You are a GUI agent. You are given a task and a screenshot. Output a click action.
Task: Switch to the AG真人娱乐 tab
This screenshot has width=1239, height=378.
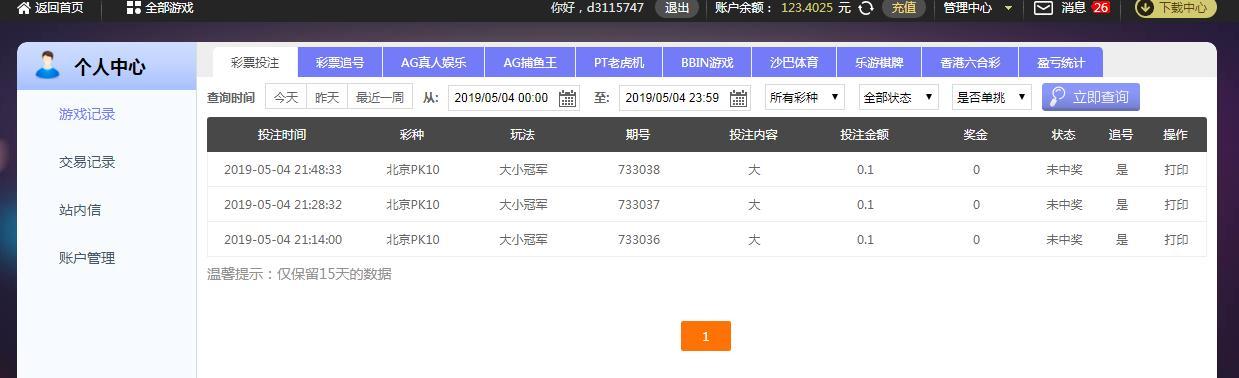433,62
